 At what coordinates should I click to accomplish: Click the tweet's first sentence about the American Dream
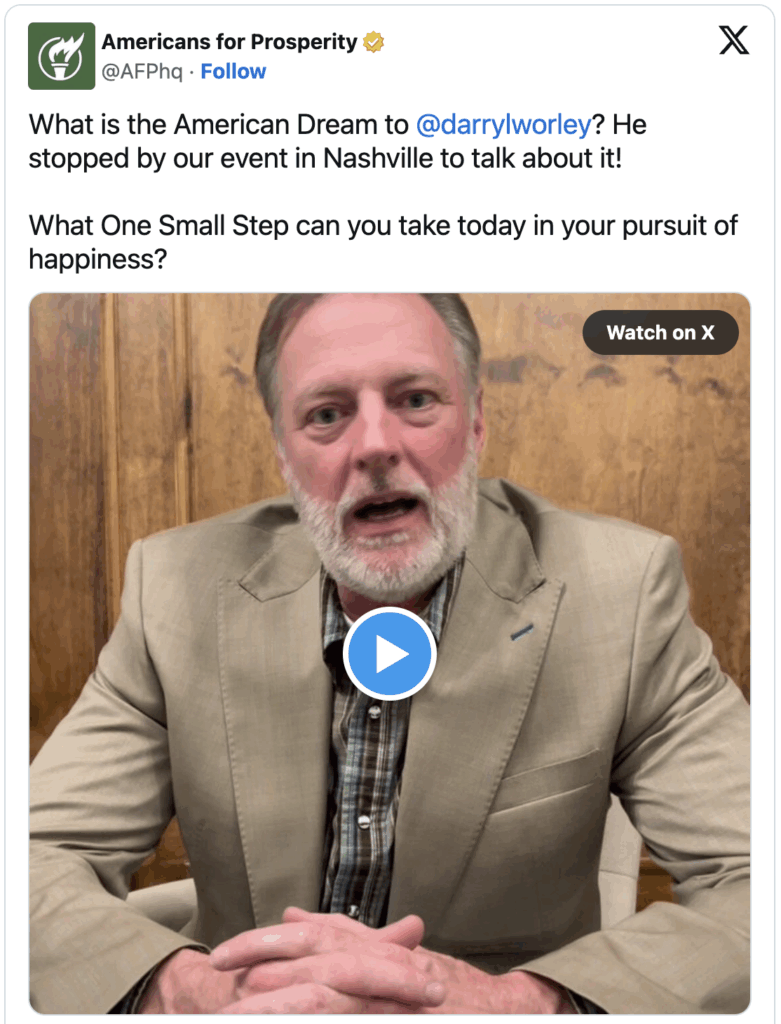click(310, 125)
